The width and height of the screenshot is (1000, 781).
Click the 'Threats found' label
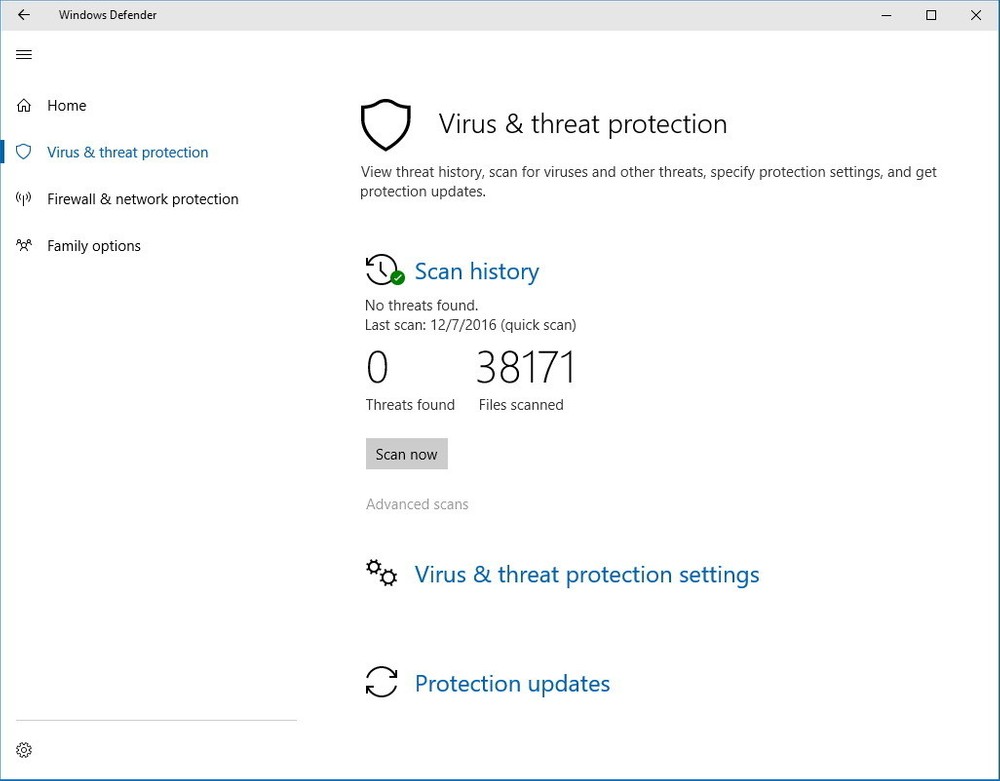410,405
